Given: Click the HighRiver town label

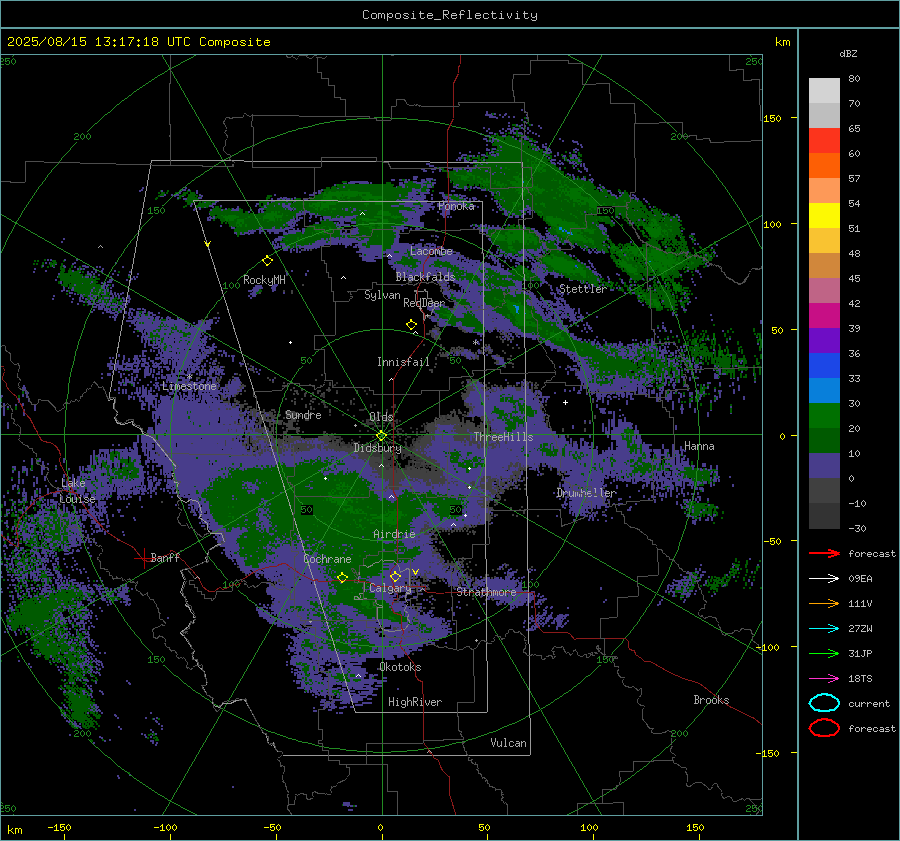Looking at the screenshot, I should point(415,702).
